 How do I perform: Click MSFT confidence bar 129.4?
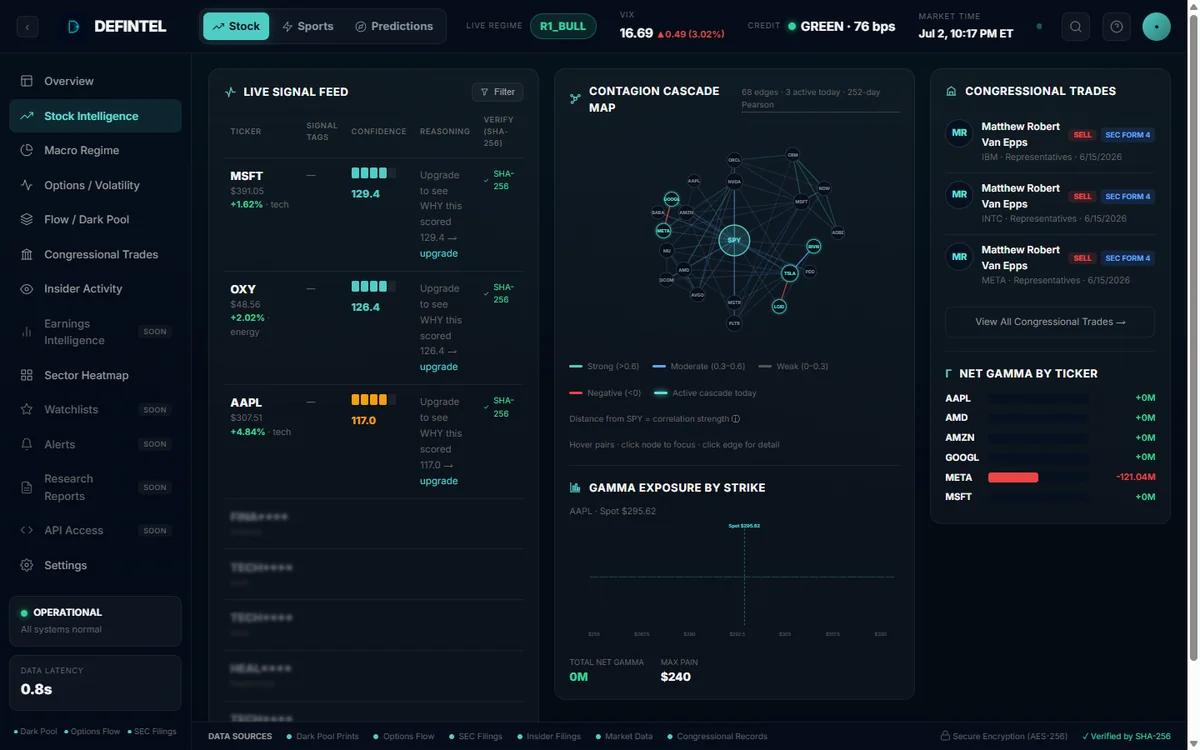click(x=373, y=173)
